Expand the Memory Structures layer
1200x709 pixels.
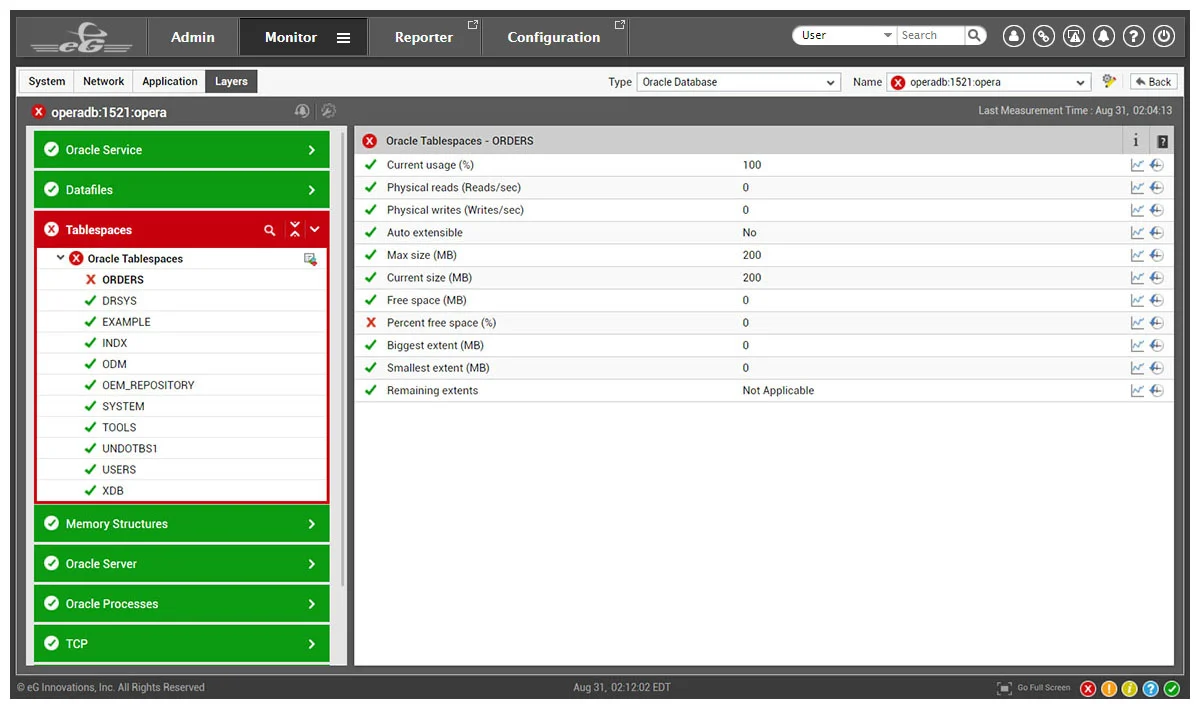[x=182, y=524]
